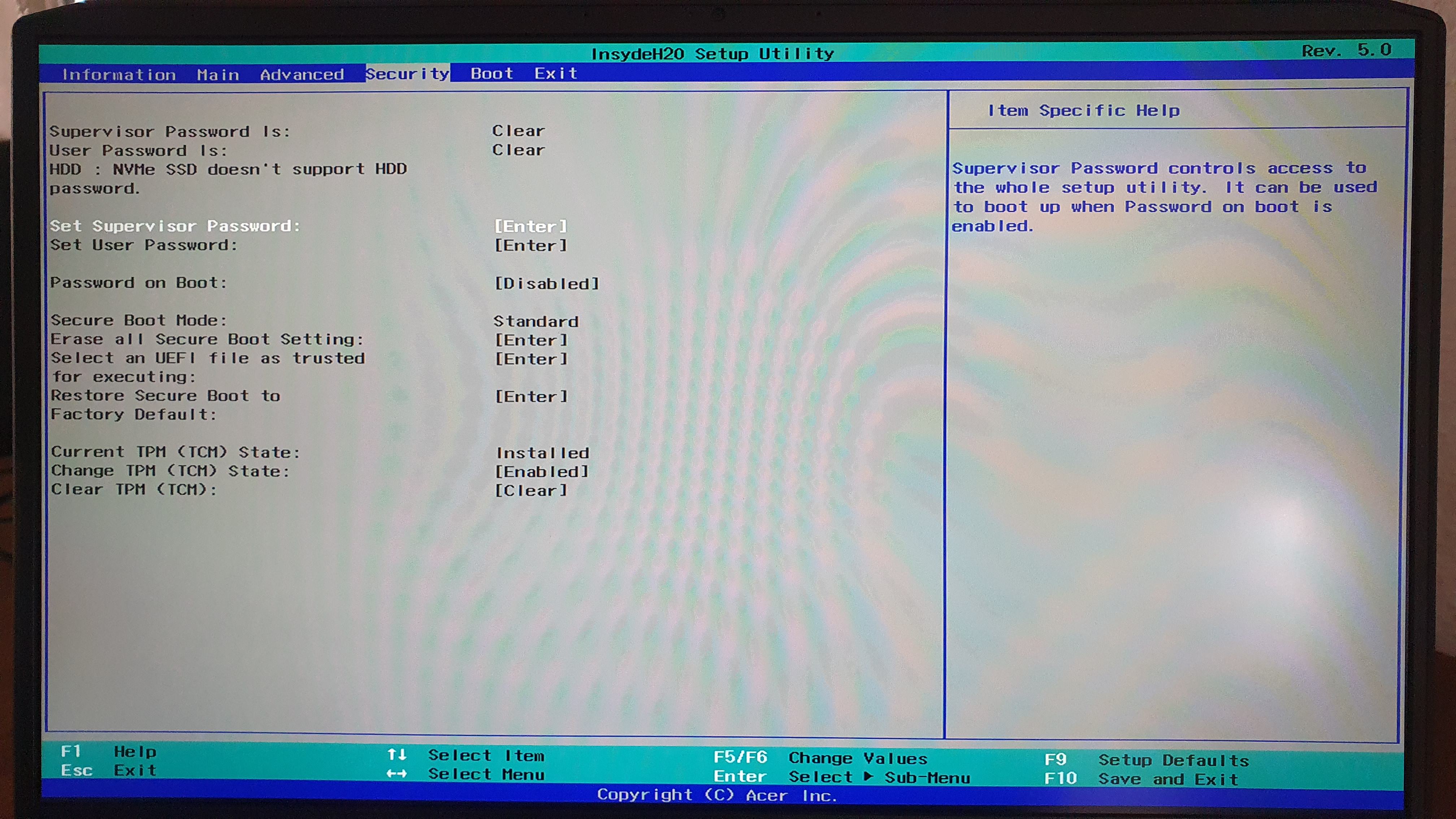
Task: Switch to the Main tab
Action: (x=218, y=75)
